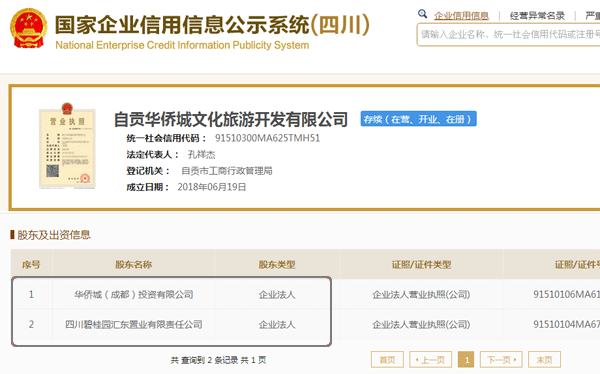Click the 法定代表人 label
Image resolution: width=600 pixels, height=374 pixels.
[x=152, y=155]
